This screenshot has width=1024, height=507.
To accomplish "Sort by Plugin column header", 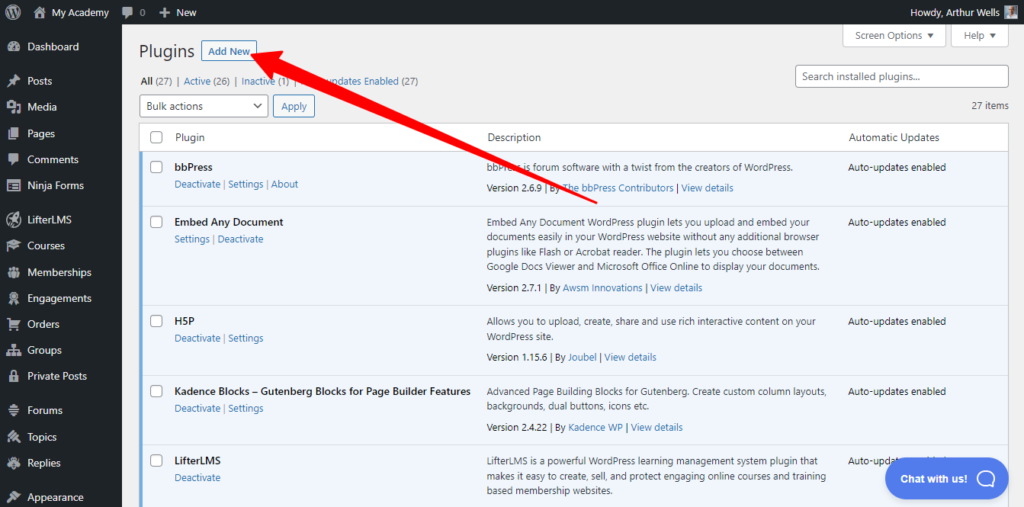I will [x=189, y=138].
